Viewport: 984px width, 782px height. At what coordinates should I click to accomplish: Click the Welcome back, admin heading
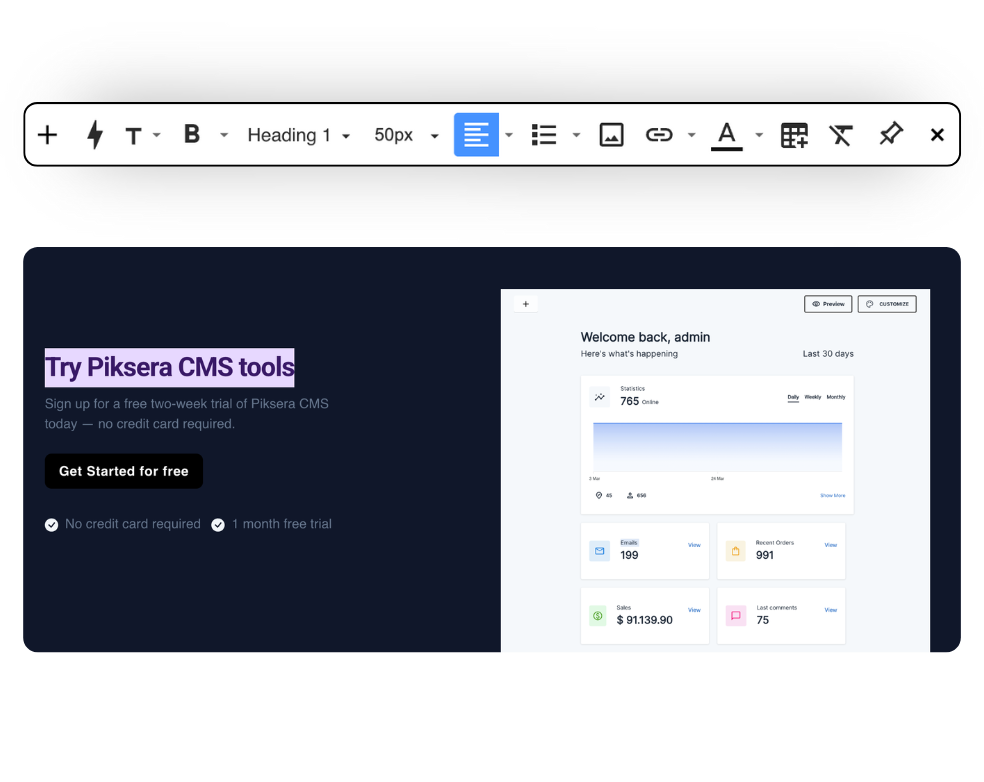click(645, 337)
